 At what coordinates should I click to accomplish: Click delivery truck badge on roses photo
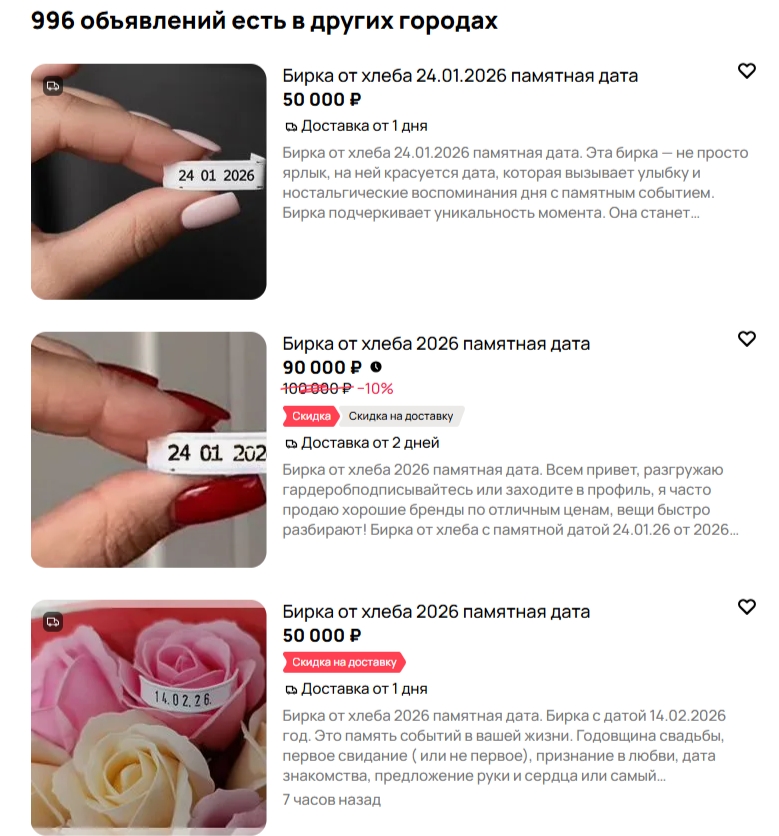[x=53, y=622]
